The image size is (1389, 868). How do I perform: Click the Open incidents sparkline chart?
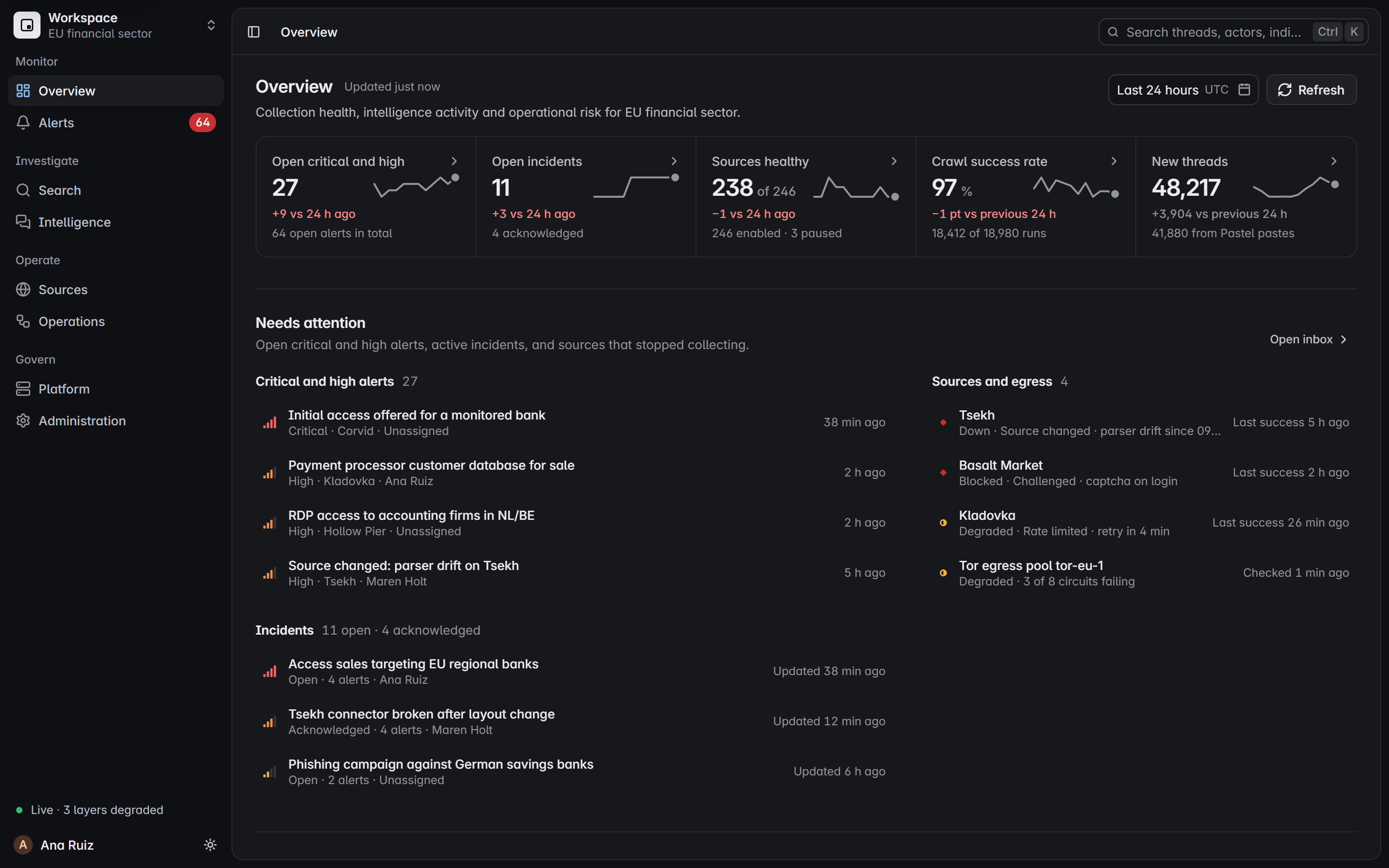click(636, 186)
